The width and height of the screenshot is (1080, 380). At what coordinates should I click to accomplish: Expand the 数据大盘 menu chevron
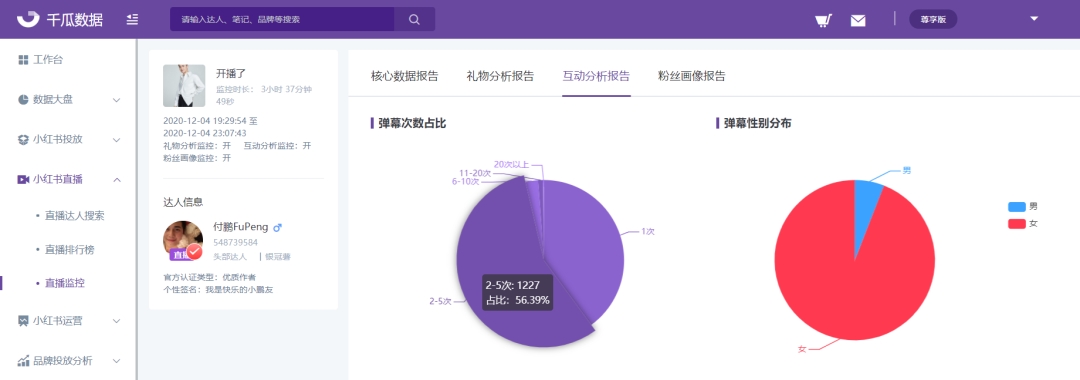pyautogui.click(x=116, y=100)
